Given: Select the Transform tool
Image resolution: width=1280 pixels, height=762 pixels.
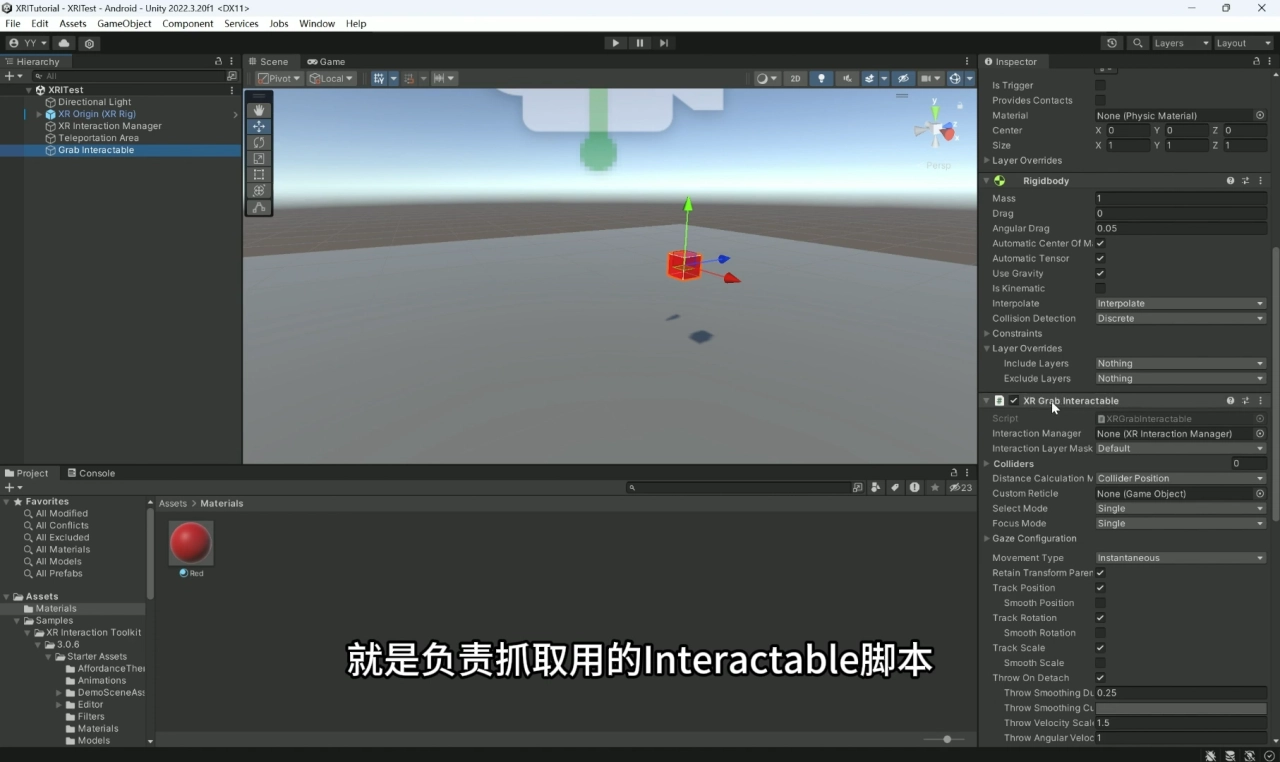Looking at the screenshot, I should click(x=259, y=190).
